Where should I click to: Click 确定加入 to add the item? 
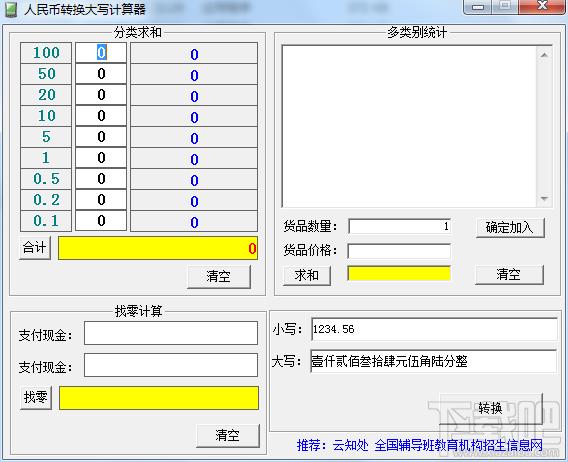point(510,228)
